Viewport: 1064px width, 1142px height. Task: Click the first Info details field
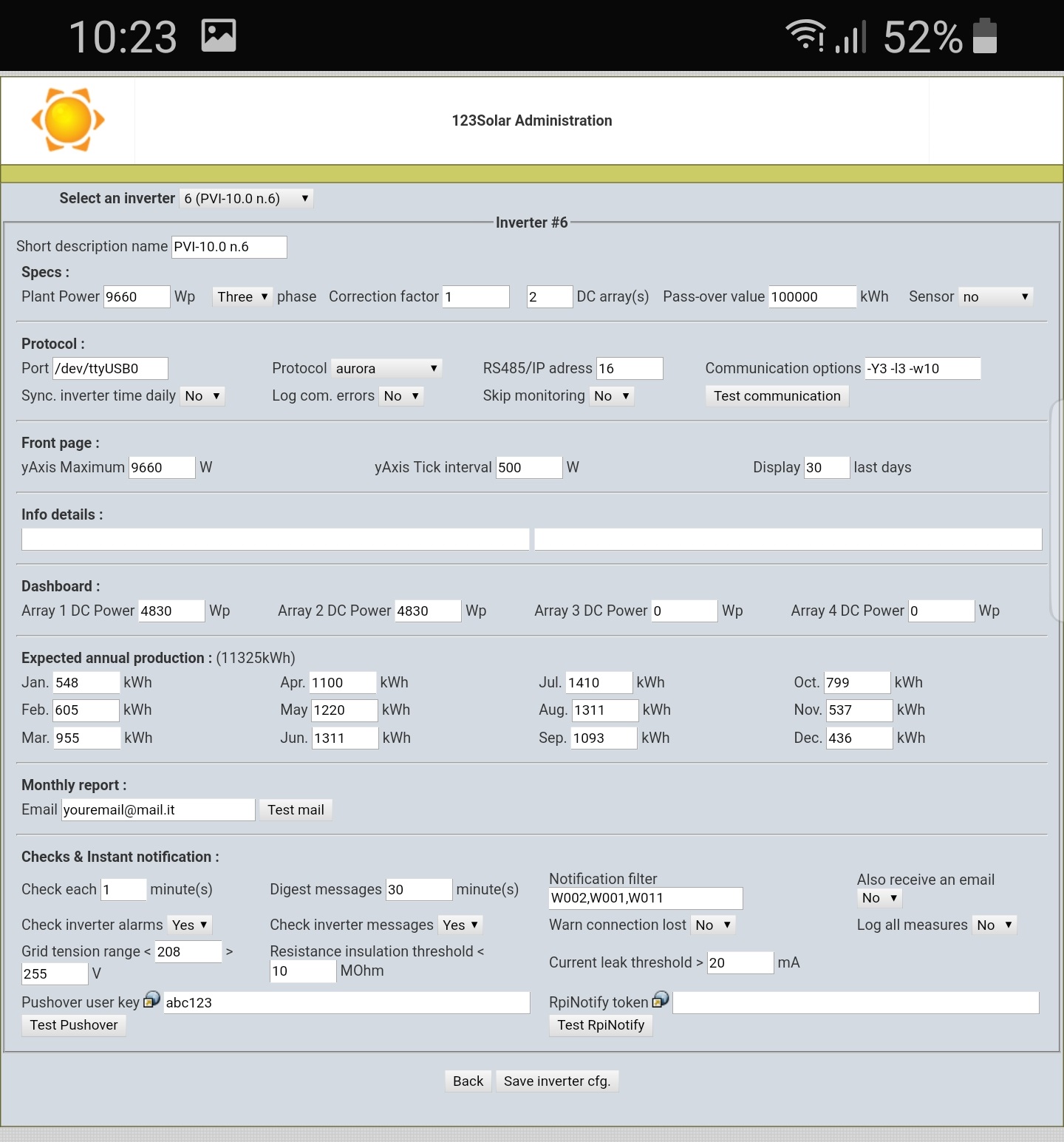point(276,539)
